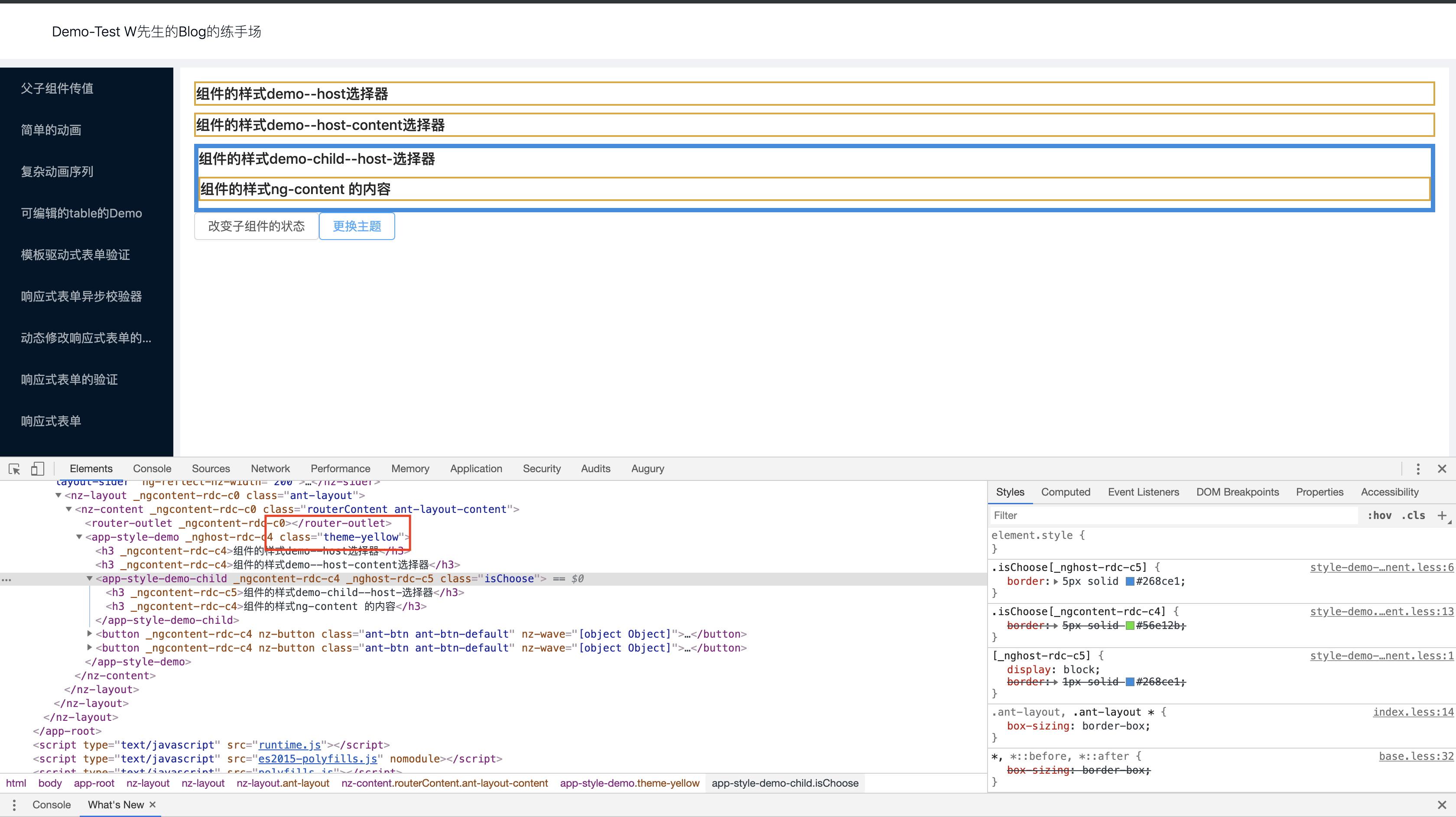Click the #268ce1 blue color swatch

pos(1130,581)
